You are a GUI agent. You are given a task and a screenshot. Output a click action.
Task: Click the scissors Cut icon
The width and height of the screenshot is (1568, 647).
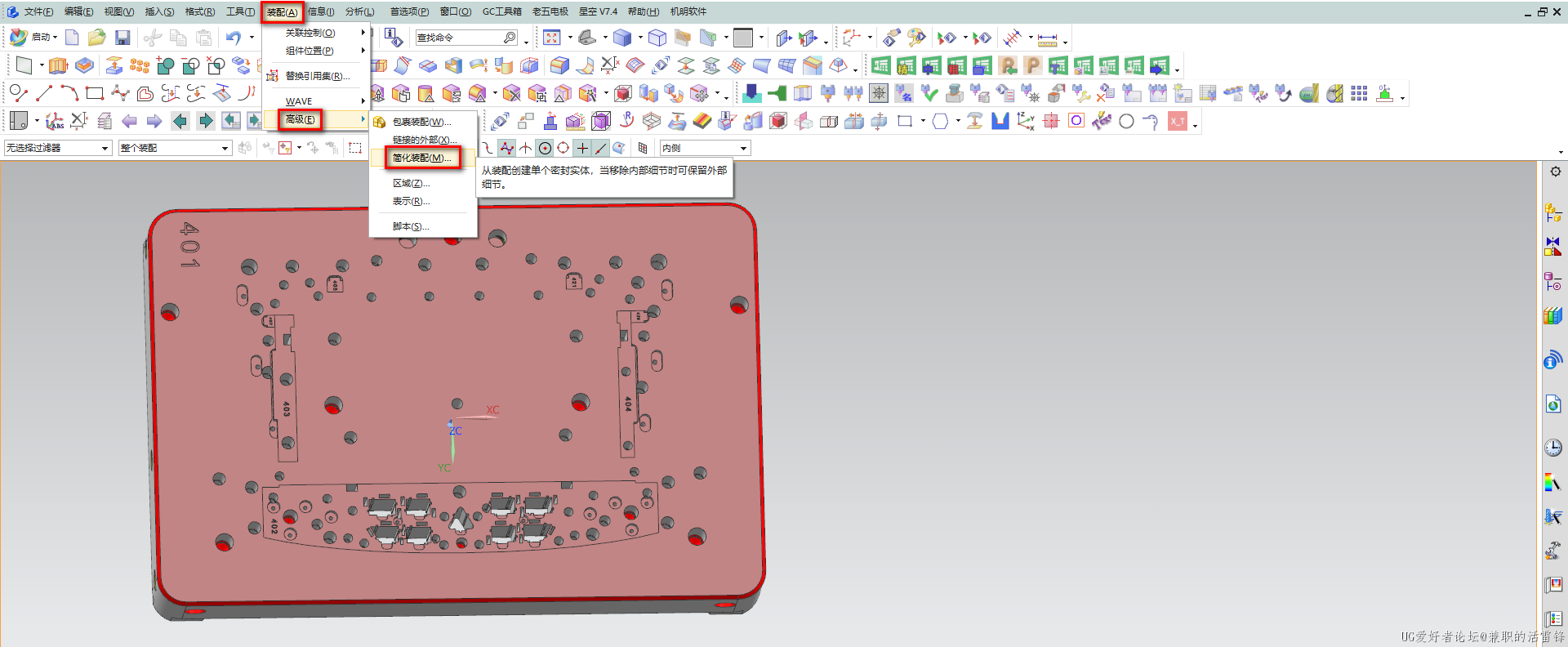[x=152, y=38]
